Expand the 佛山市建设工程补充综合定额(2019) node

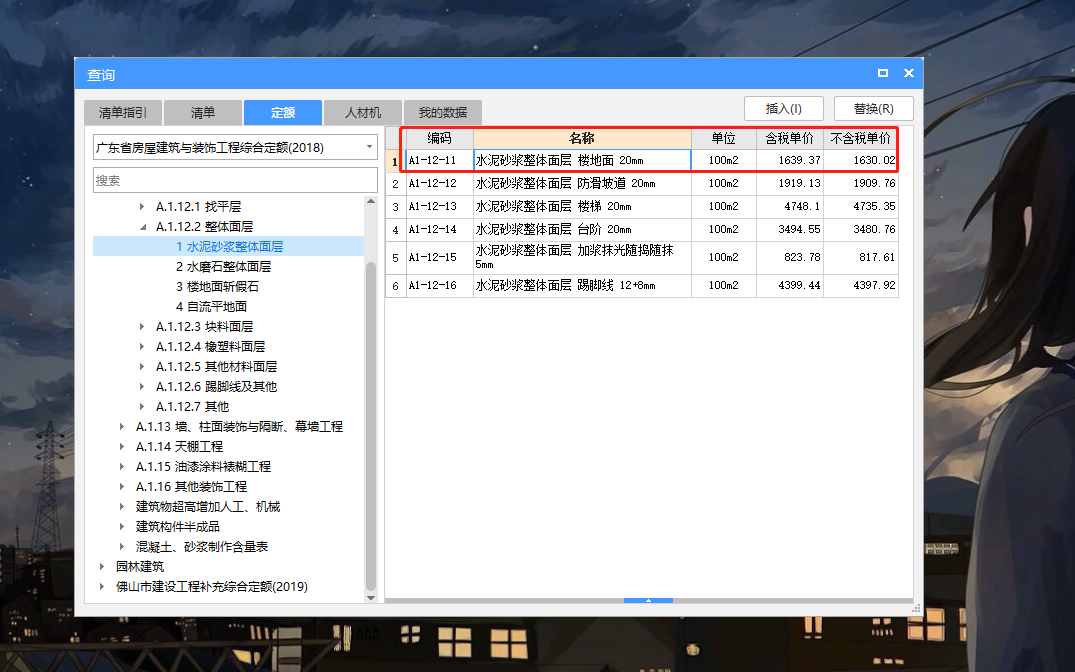(102, 586)
